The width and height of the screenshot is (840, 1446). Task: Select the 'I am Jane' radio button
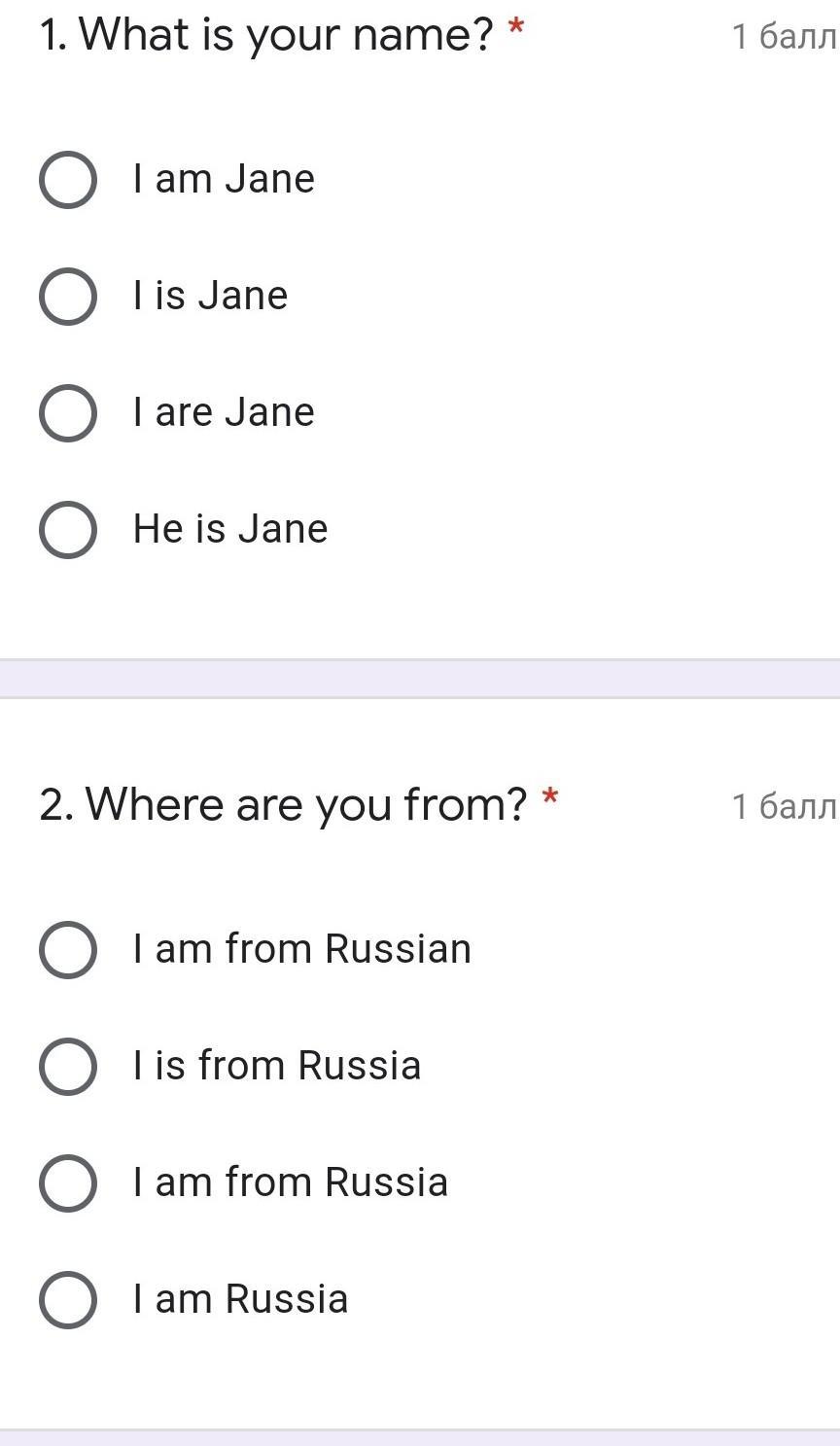68,180
